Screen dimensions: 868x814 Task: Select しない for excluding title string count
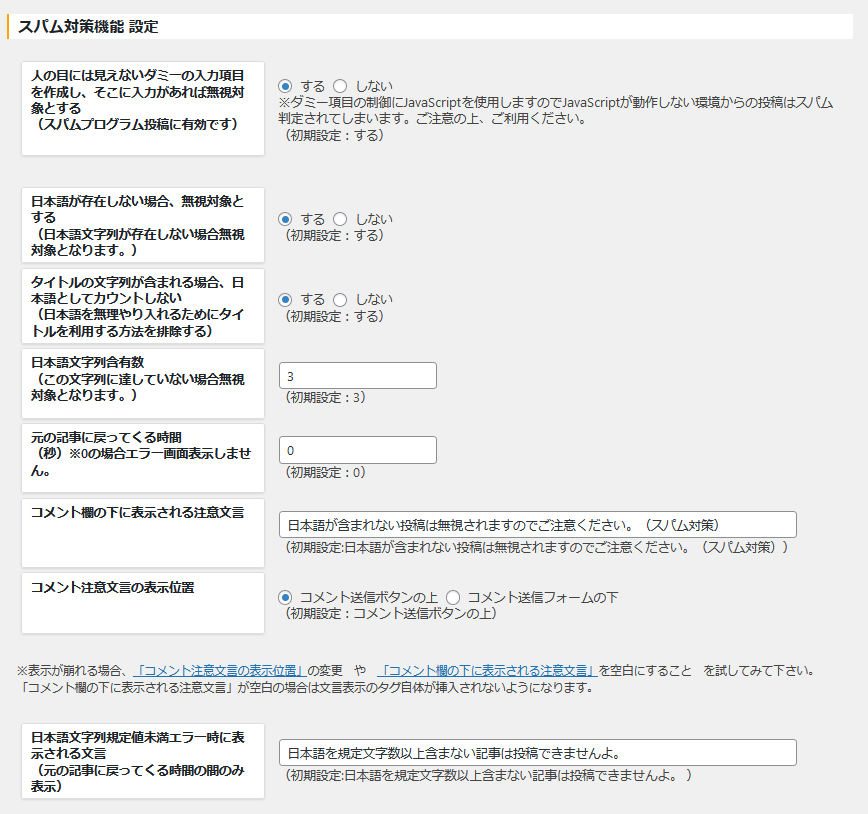click(340, 299)
